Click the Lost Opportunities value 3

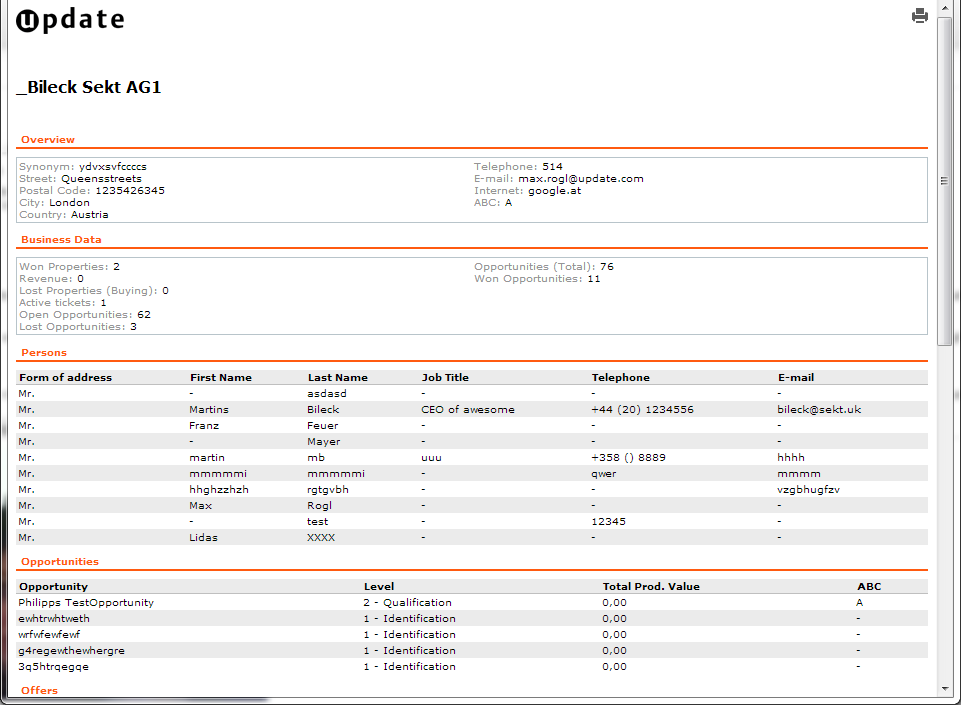coord(133,327)
